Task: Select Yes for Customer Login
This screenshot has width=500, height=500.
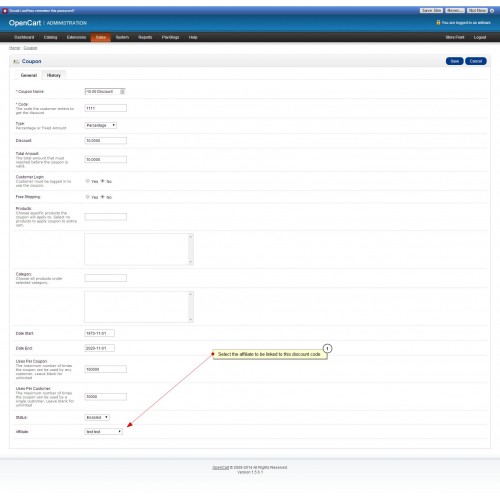Action: click(88, 181)
